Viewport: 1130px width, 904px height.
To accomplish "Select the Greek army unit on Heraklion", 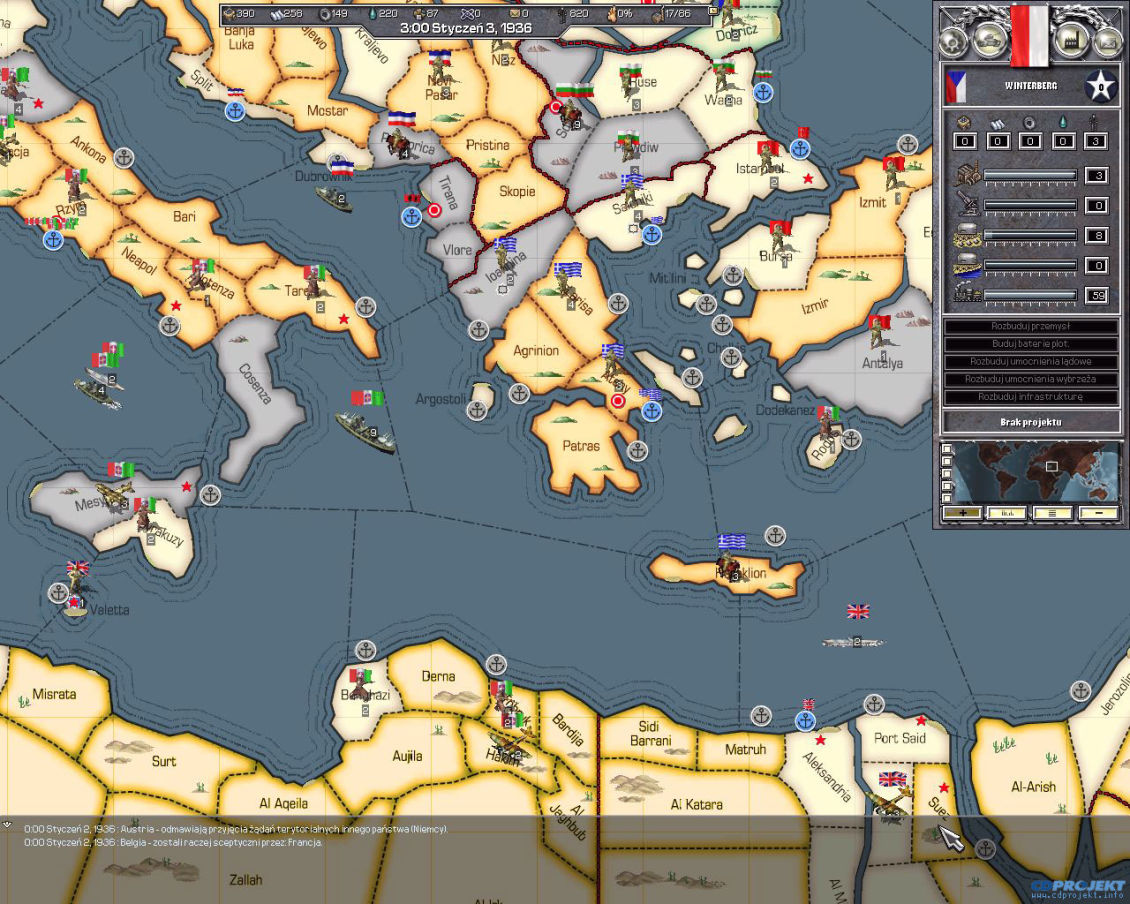I will 728,564.
